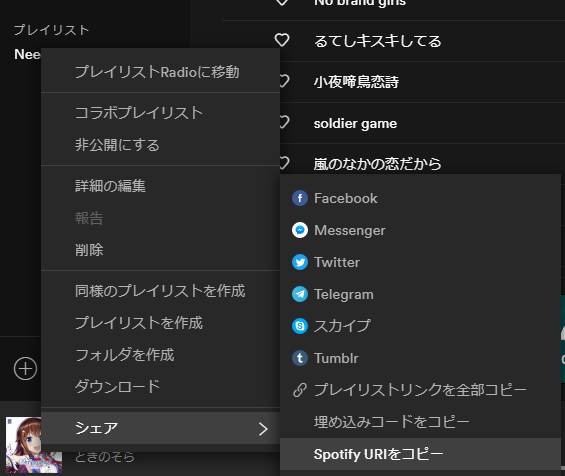Toggle the heart beside soldier game

(284, 122)
